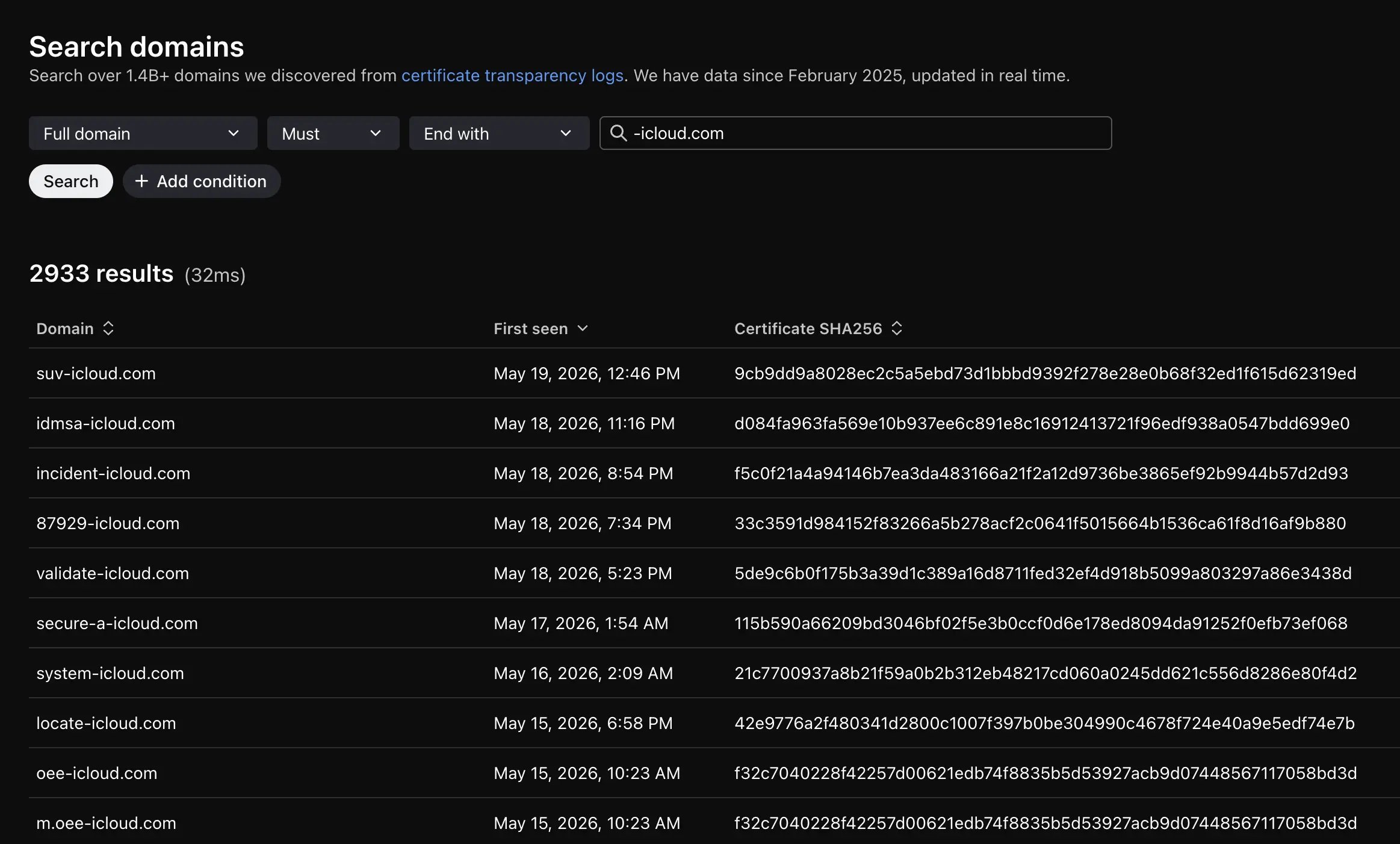Select the system-icloud.com domain

[110, 673]
